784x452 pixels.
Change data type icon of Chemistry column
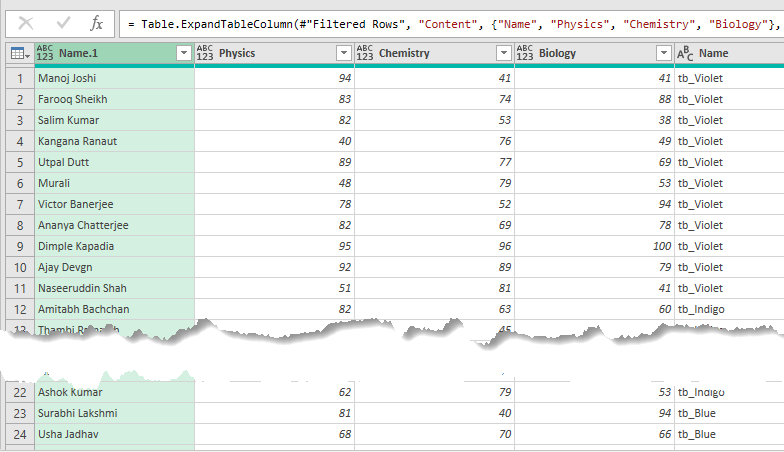pos(365,53)
